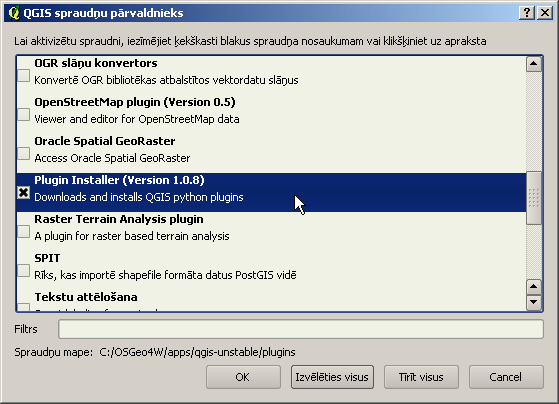Click the lower scrollbar up arrow

(x=533, y=287)
